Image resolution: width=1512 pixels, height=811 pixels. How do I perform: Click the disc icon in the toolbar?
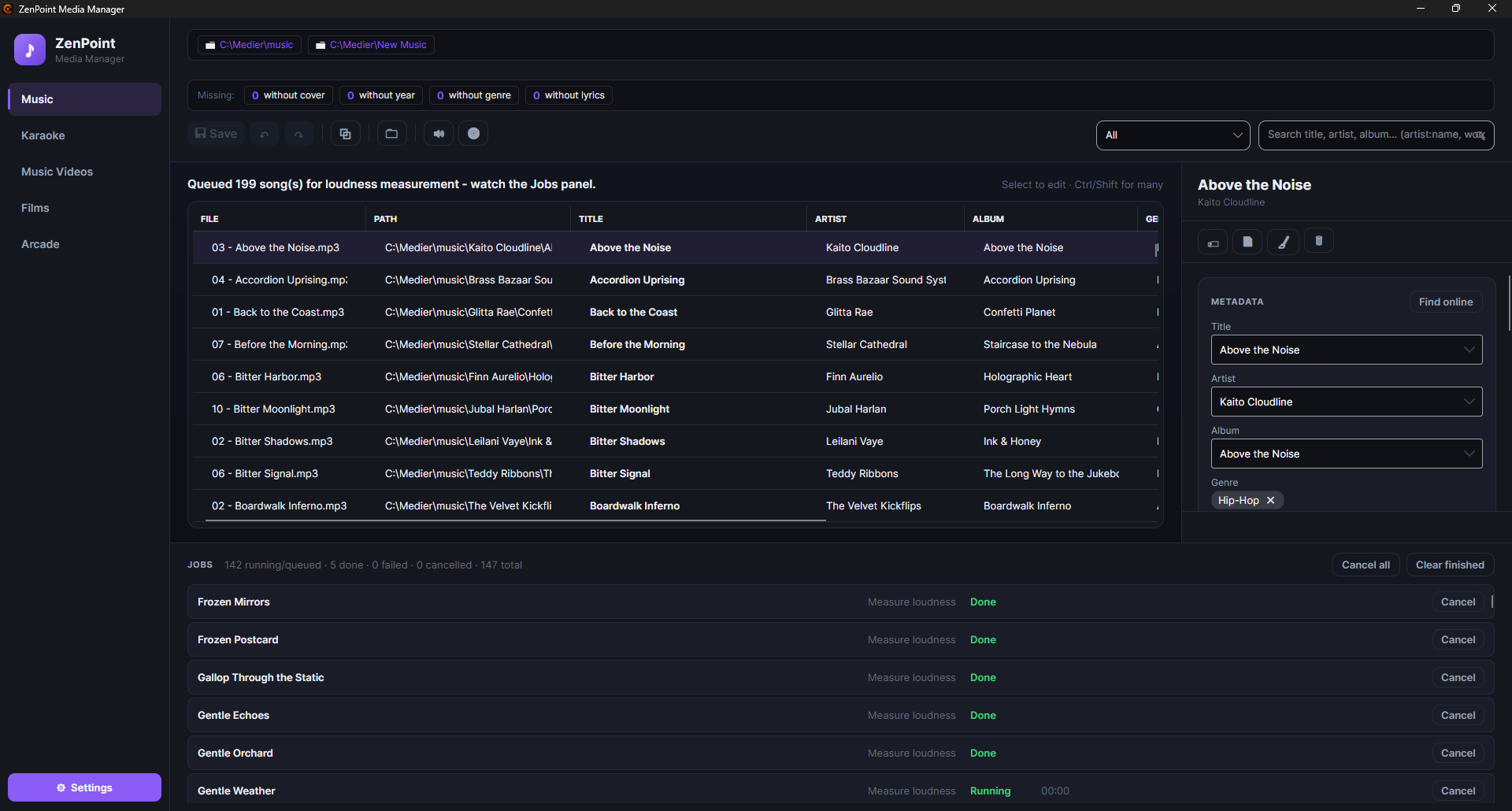click(473, 134)
